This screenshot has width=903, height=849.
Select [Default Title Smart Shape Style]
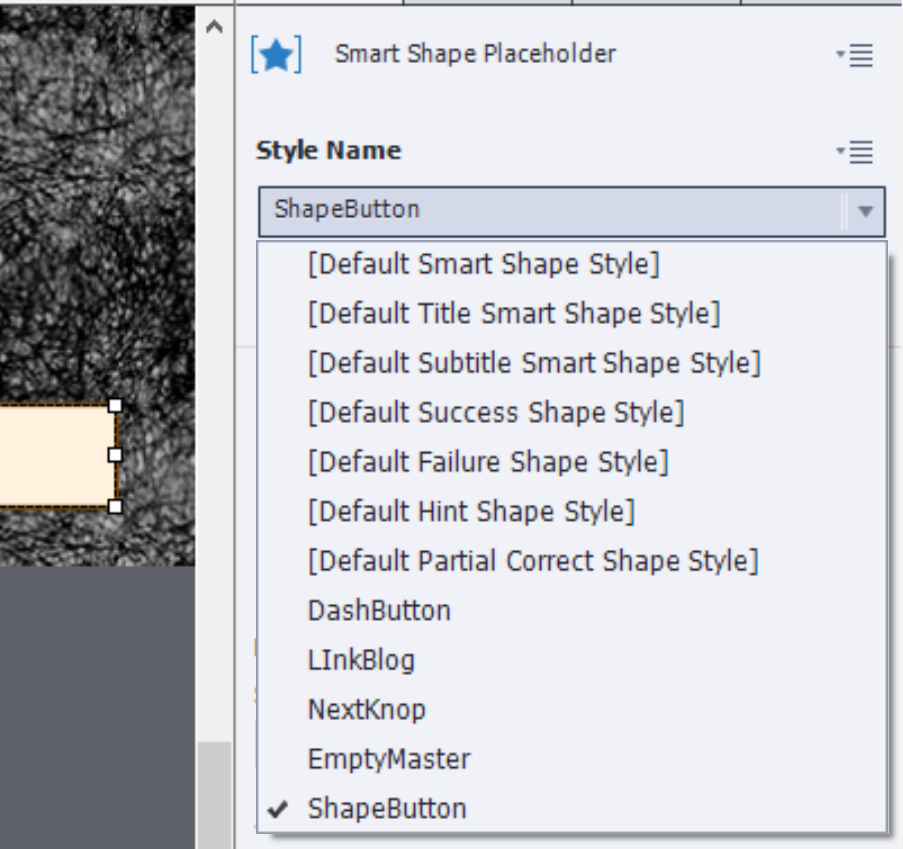[x=514, y=314]
